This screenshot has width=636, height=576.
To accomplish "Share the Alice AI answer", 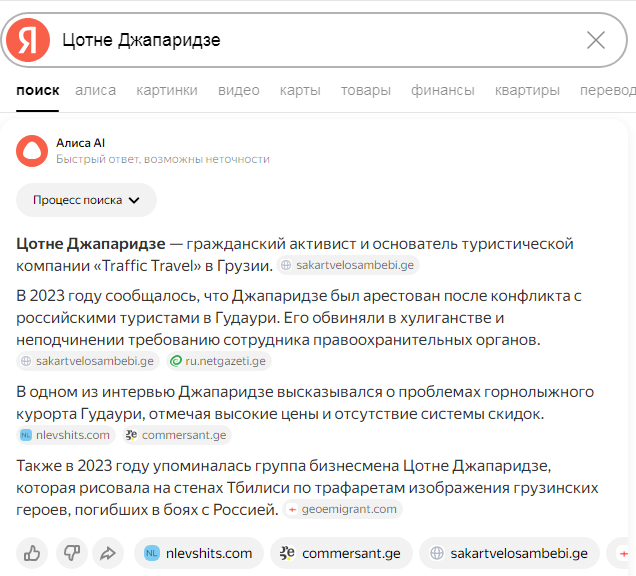I will (x=108, y=553).
